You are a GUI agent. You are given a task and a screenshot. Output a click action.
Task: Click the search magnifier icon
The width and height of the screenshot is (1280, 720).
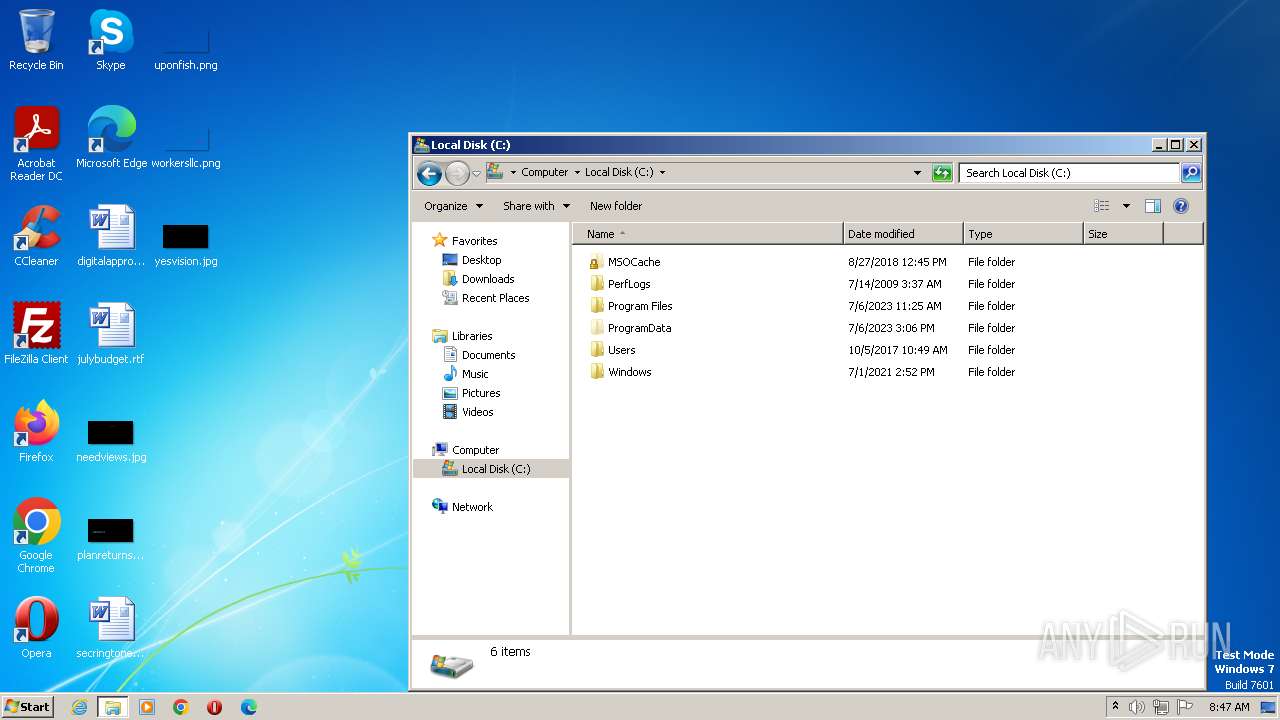(1191, 173)
